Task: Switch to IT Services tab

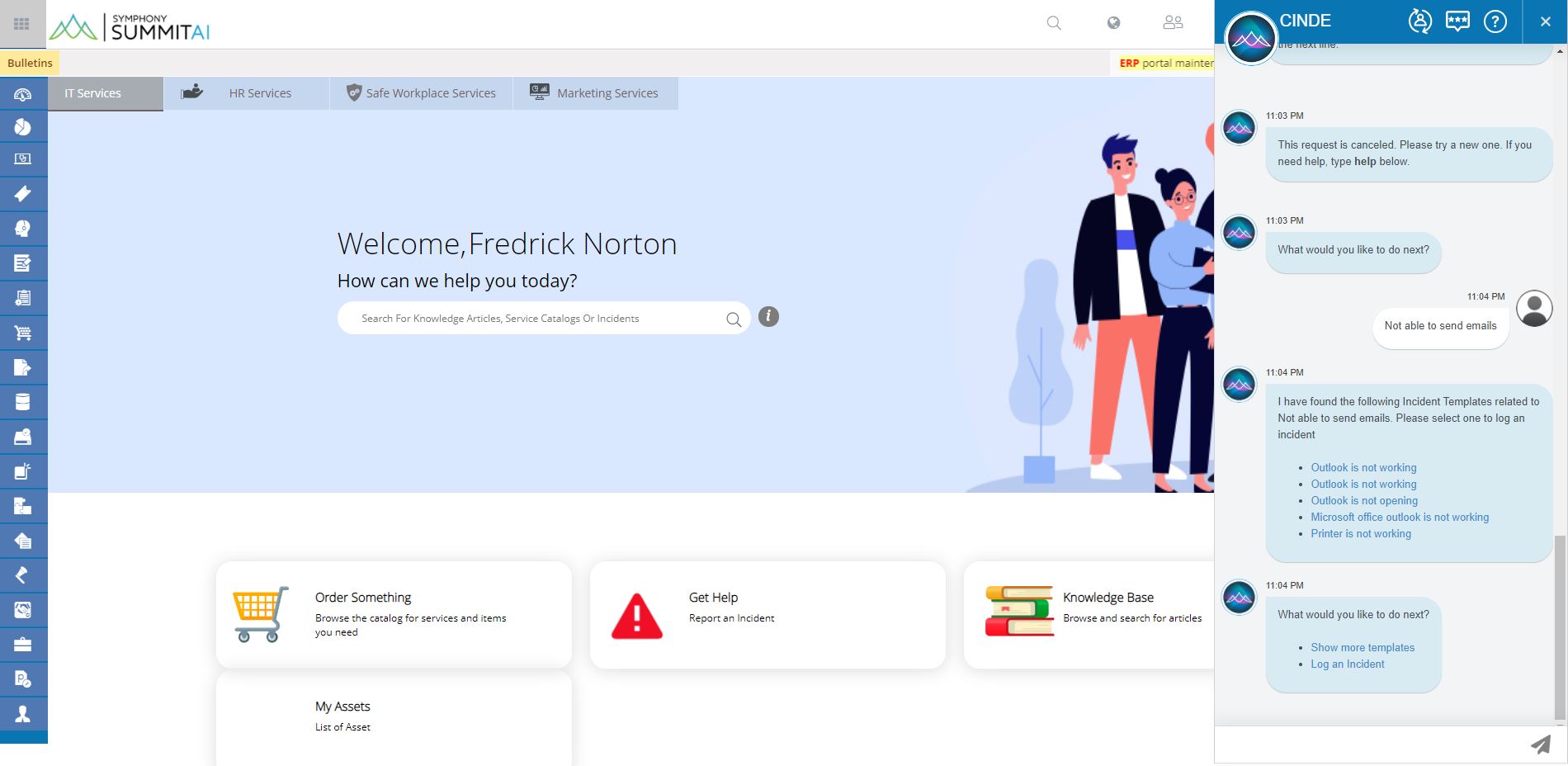Action: (106, 93)
